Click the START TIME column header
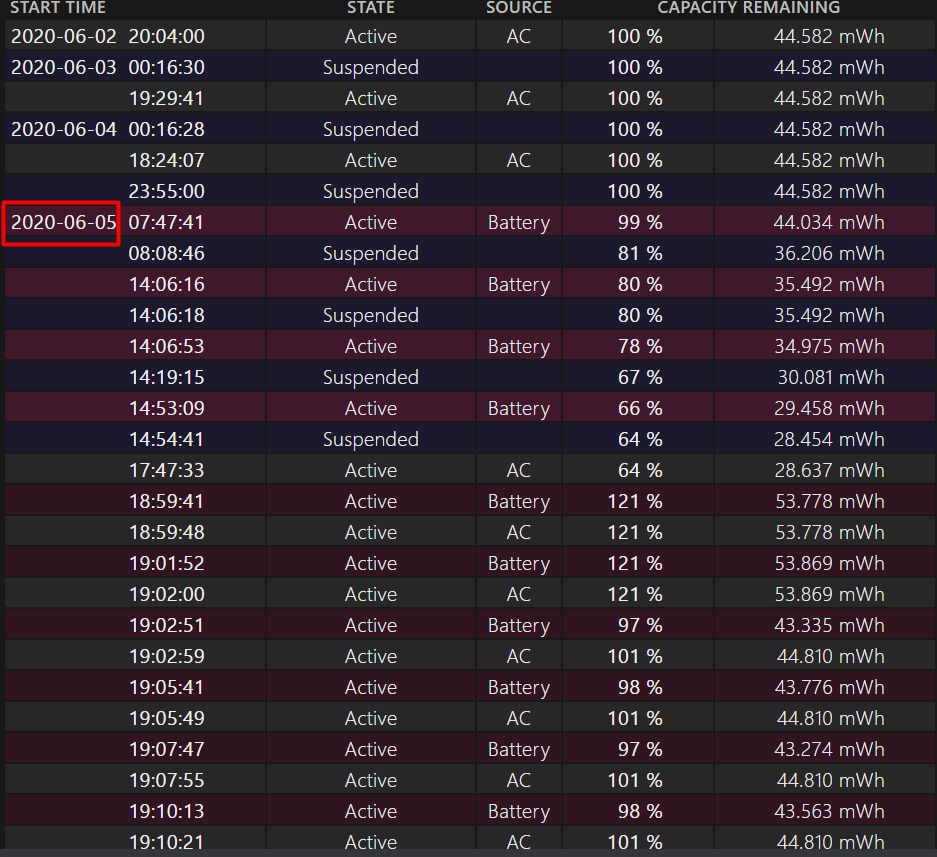 (x=58, y=7)
